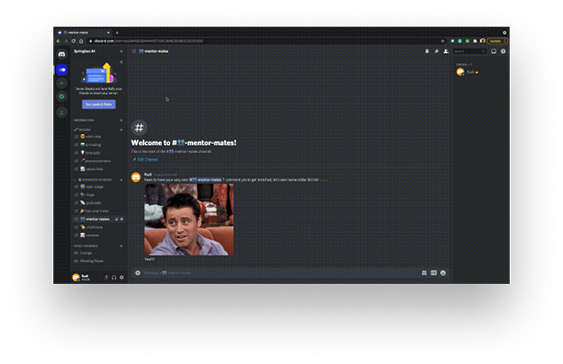Show pinned messages with pin icon
Viewport: 563px width, 364px height.
(x=436, y=51)
